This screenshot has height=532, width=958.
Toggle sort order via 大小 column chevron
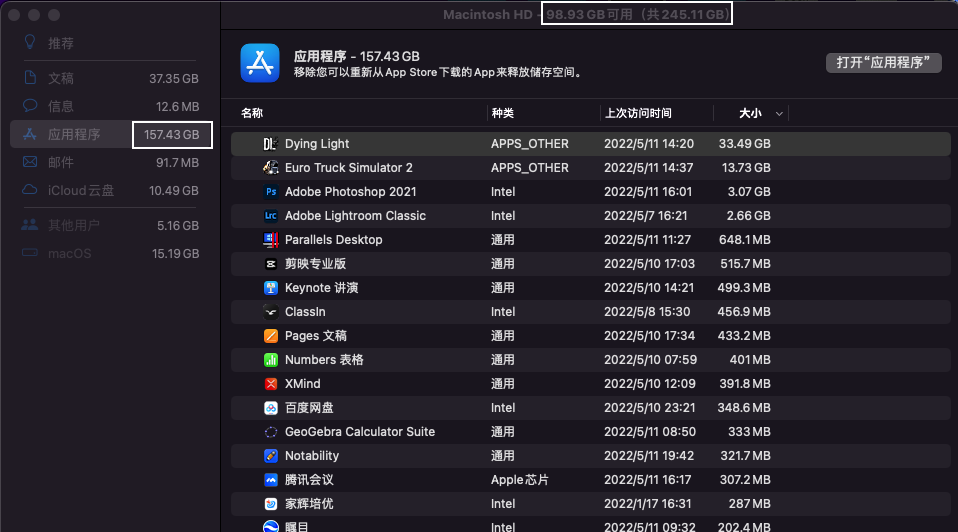coord(779,114)
